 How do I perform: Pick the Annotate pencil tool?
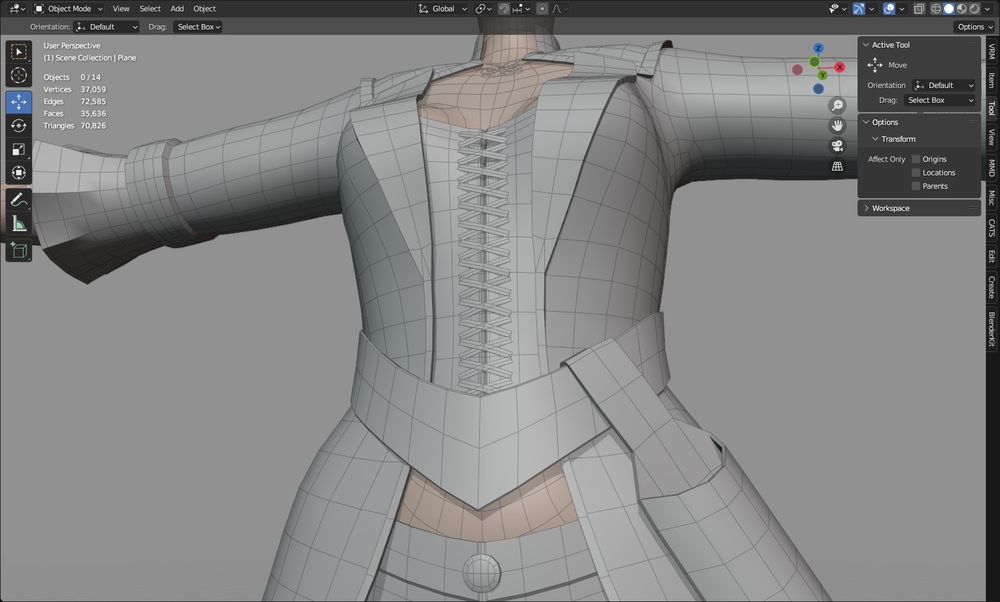(18, 200)
